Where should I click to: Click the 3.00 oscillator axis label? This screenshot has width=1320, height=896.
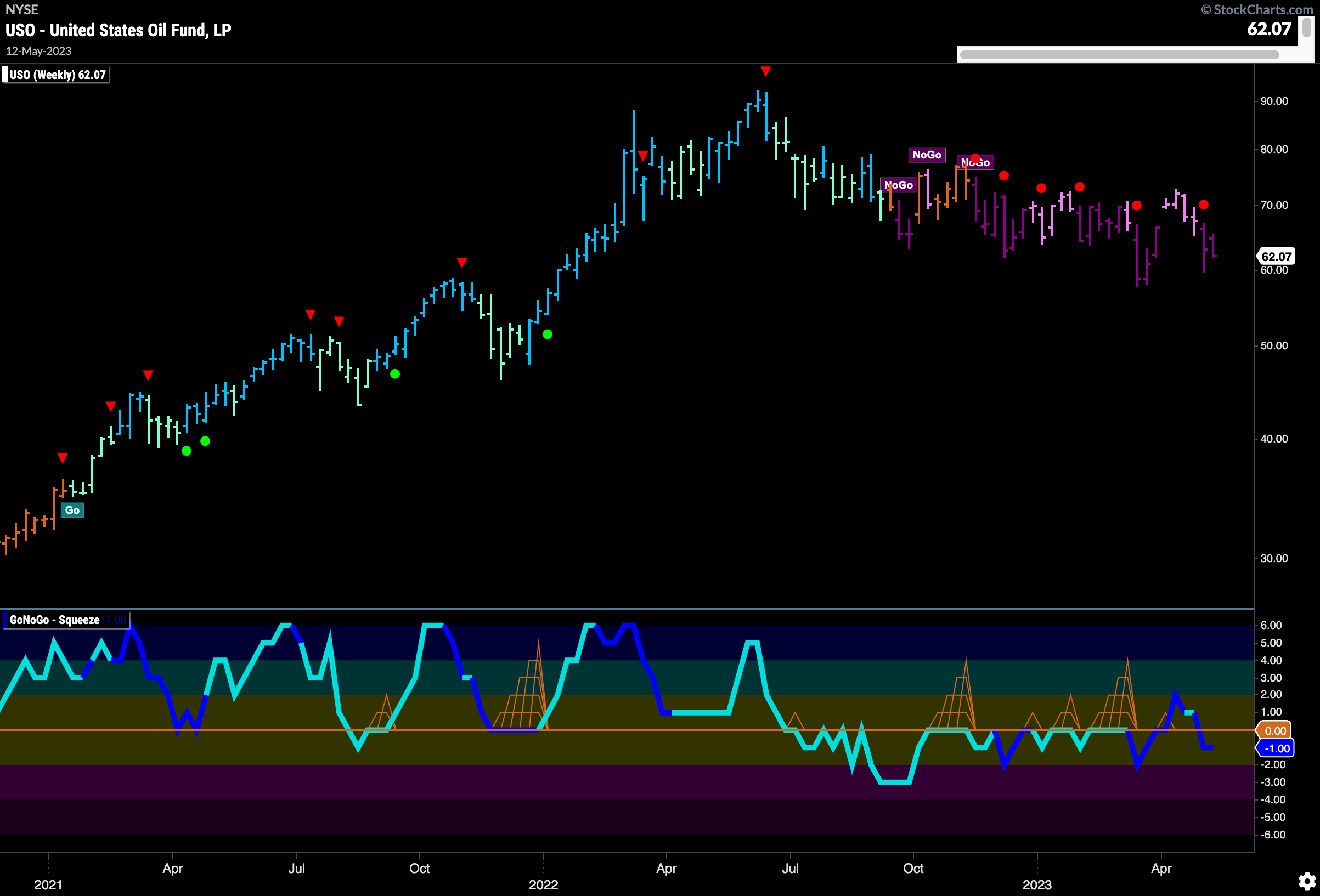coord(1271,678)
